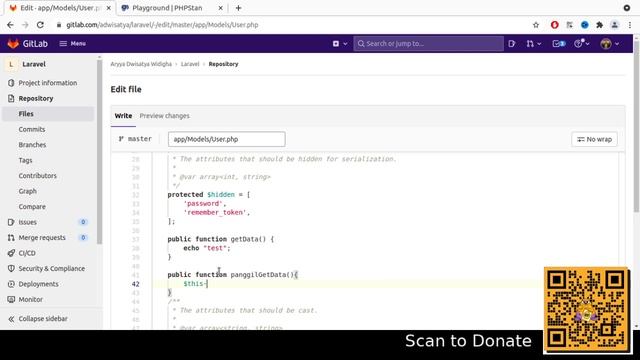Switch to Preview changes tab
640x360 pixels.
point(164,116)
